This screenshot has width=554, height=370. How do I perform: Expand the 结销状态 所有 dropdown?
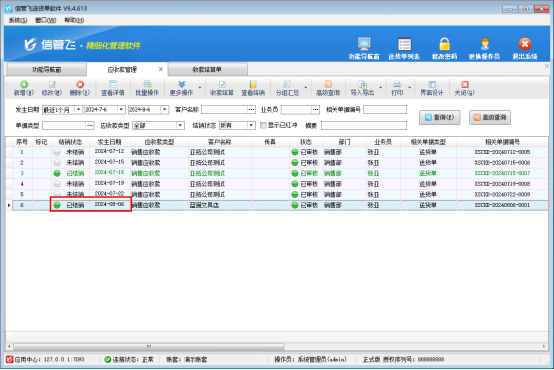coord(251,125)
